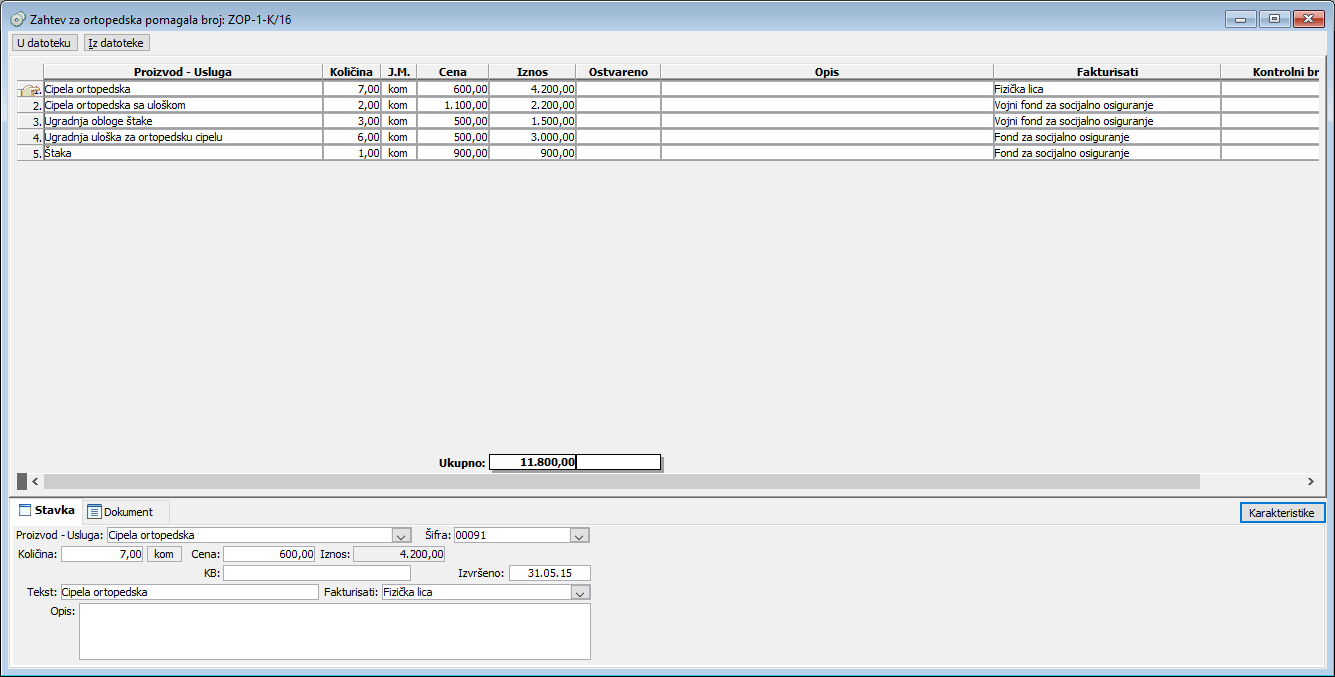The height and width of the screenshot is (677, 1335).
Task: Click the 1,00 quantity cell
Action: coord(351,153)
